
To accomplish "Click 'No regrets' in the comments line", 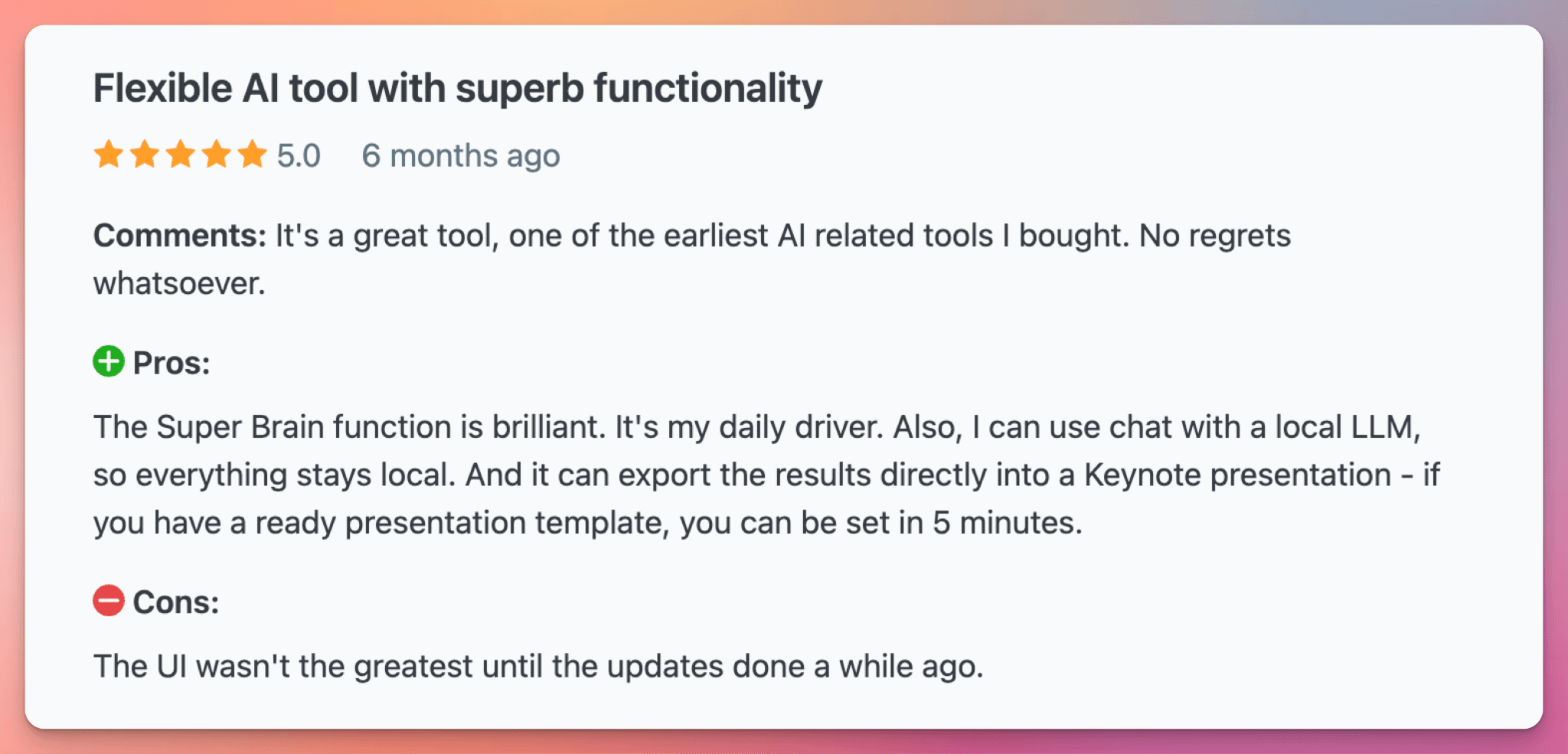I will 1214,236.
